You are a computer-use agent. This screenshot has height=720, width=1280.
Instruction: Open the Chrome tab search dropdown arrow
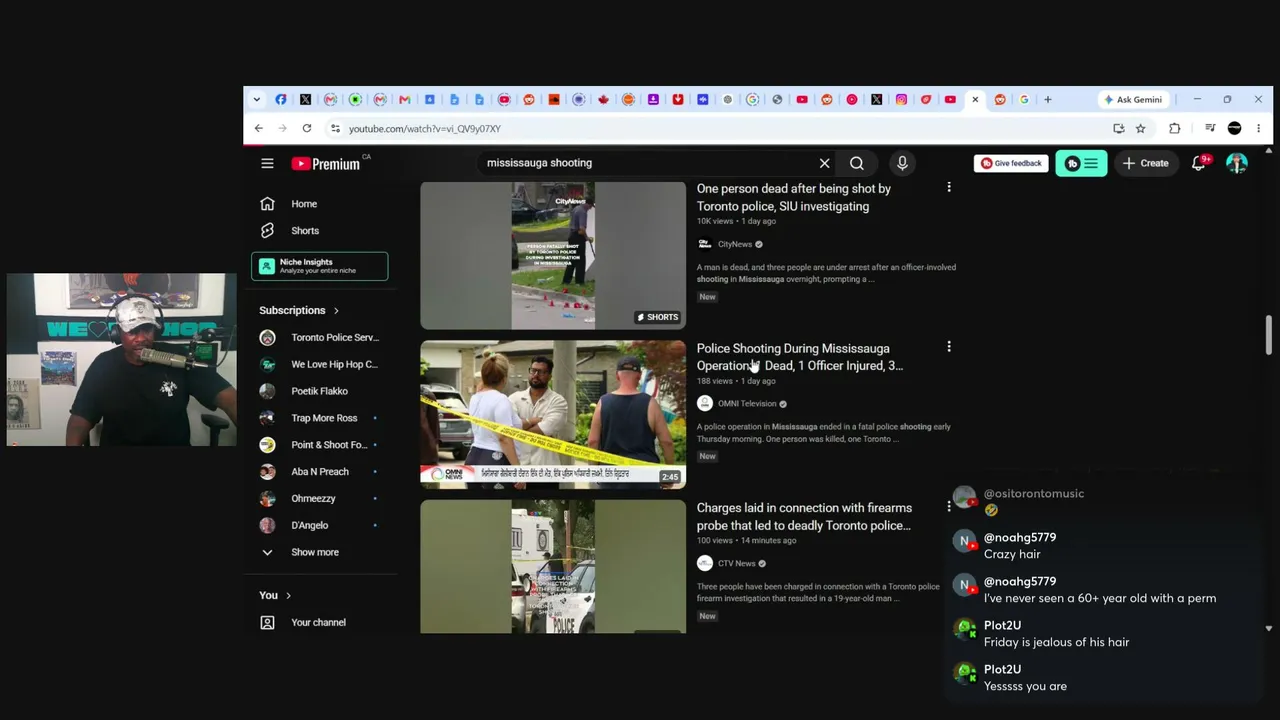point(257,100)
